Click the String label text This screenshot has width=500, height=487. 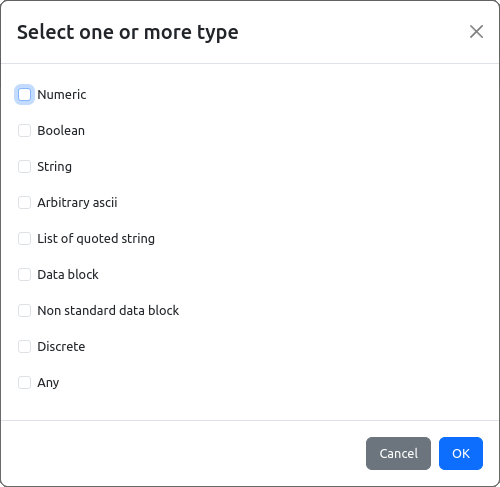(54, 167)
